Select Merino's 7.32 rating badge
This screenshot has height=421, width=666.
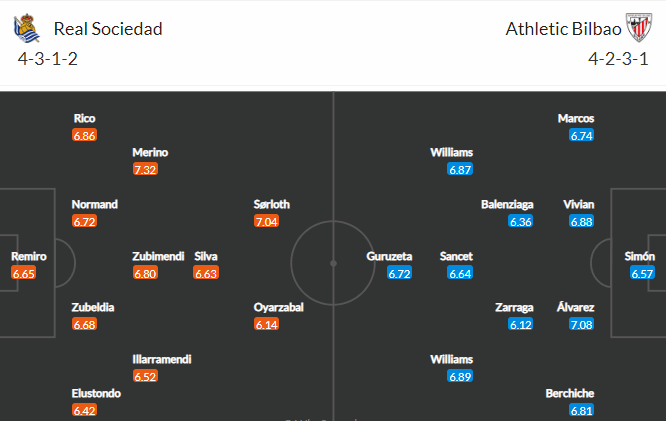click(145, 170)
